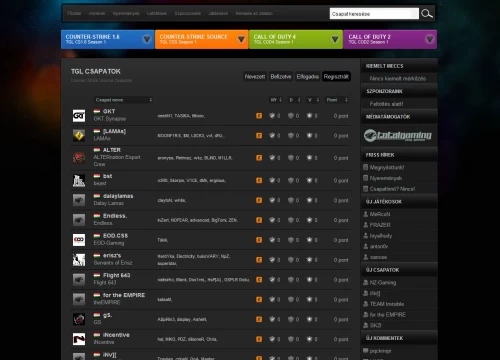500x360 pixels.
Task: Click the Flight 643 team name
Action: click(117, 275)
